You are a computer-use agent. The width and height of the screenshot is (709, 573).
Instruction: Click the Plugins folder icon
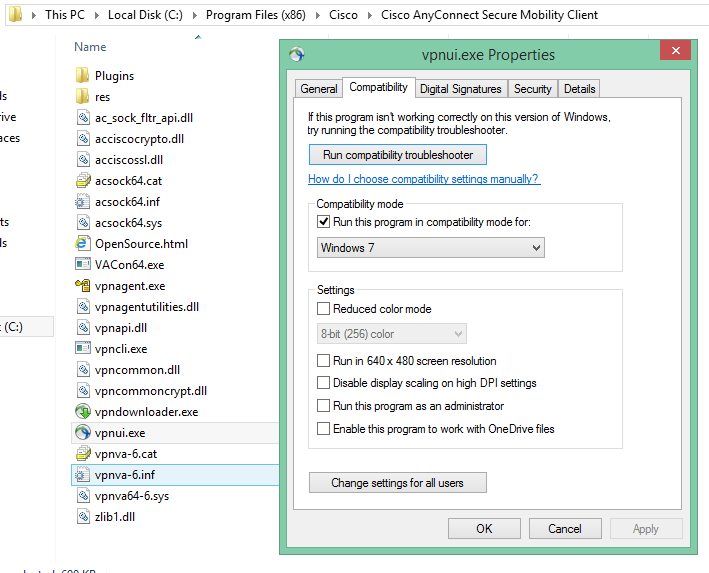click(x=82, y=75)
